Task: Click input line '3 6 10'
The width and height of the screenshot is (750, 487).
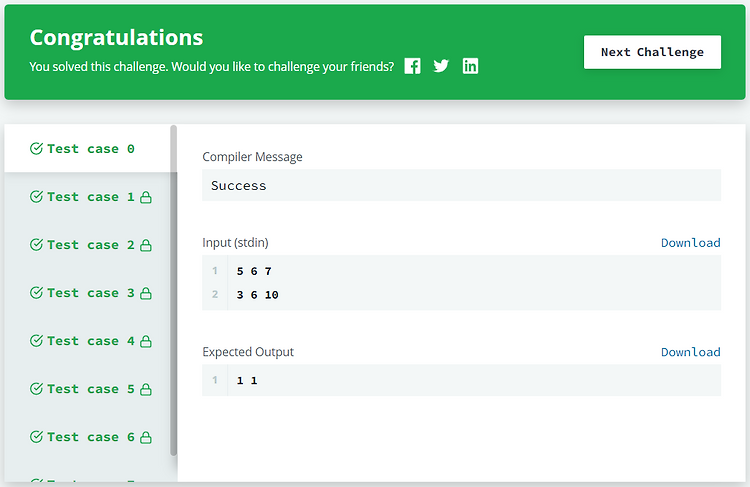Action: point(257,295)
